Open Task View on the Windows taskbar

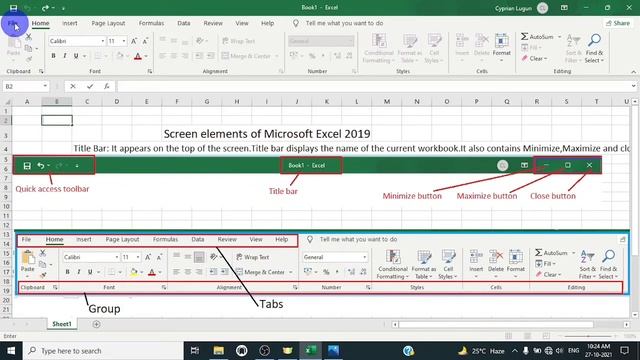(x=195, y=351)
